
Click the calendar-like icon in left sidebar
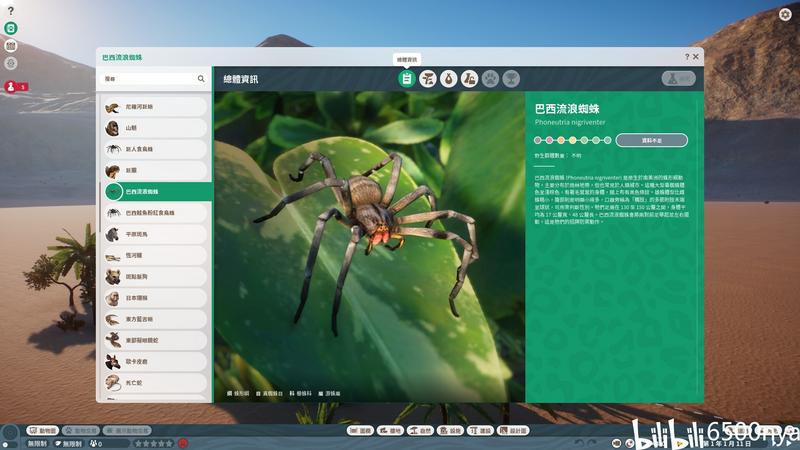pyautogui.click(x=11, y=46)
